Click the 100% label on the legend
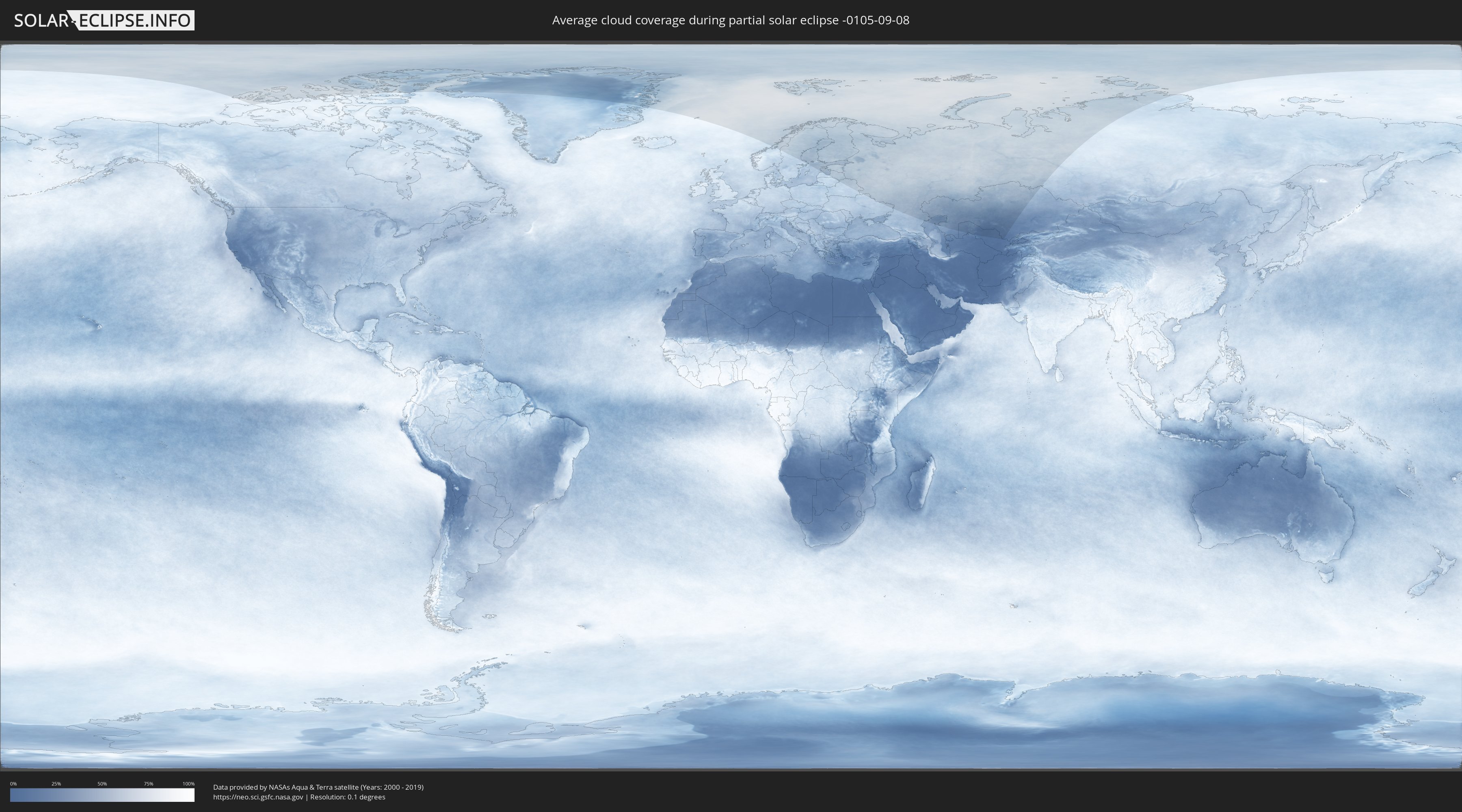 point(188,784)
